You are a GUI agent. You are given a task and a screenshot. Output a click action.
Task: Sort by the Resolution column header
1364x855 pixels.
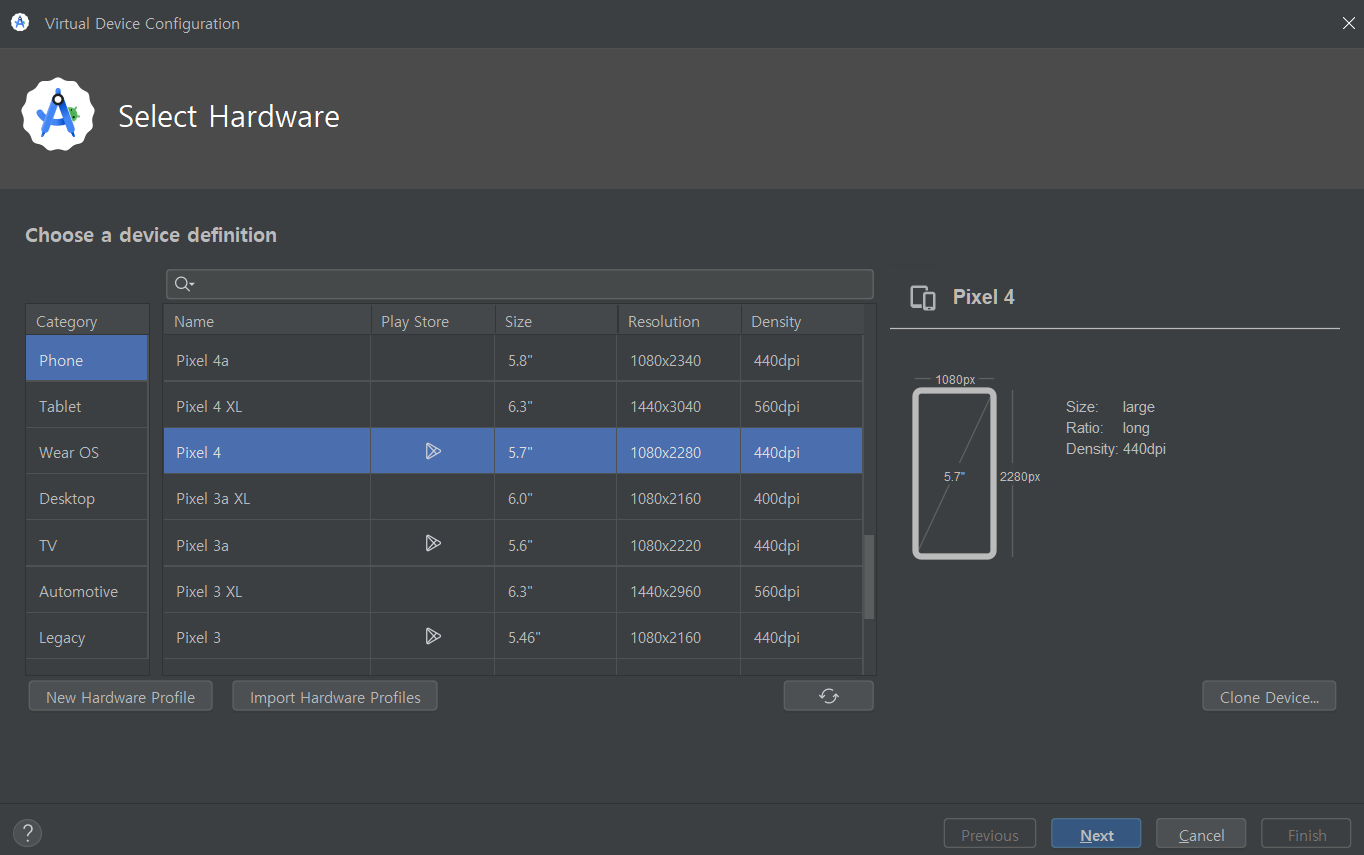[x=679, y=321]
